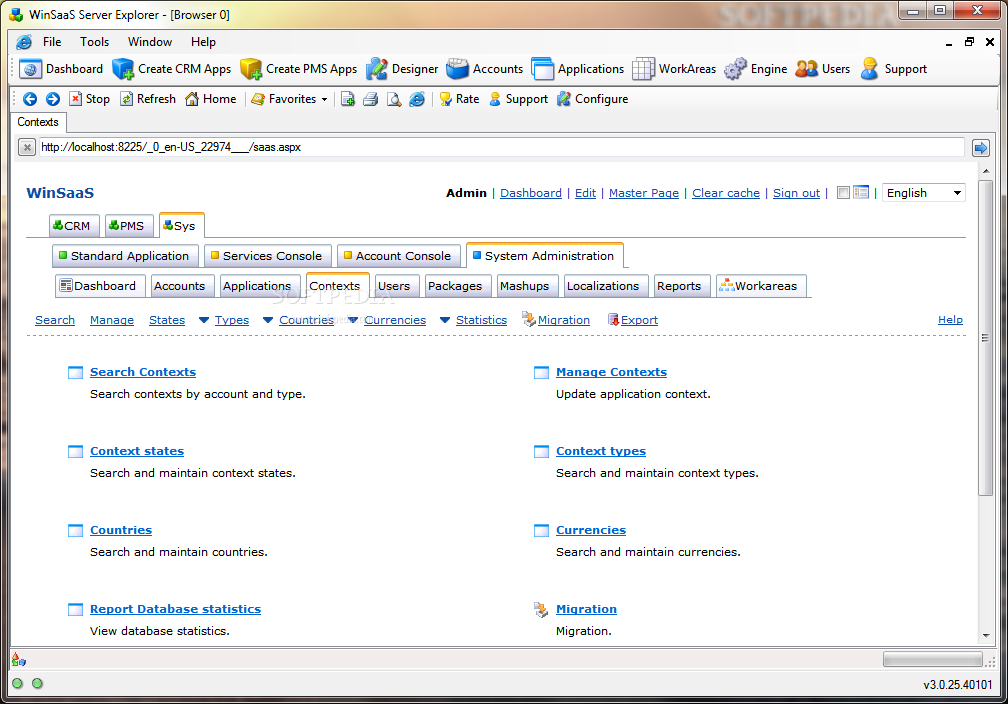Switch to the PMS tab

[x=129, y=226]
